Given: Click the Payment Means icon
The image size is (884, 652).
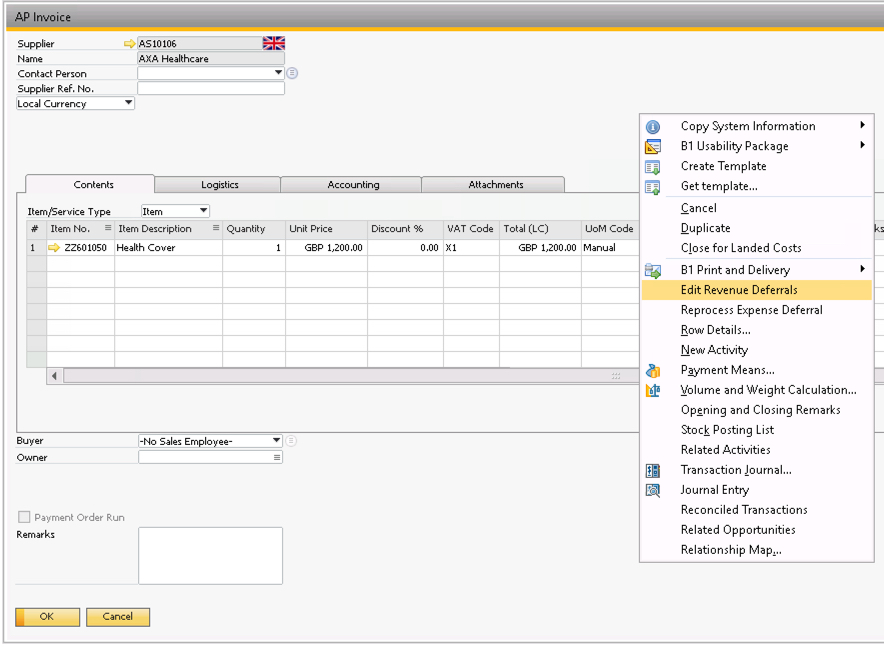Looking at the screenshot, I should [x=653, y=371].
